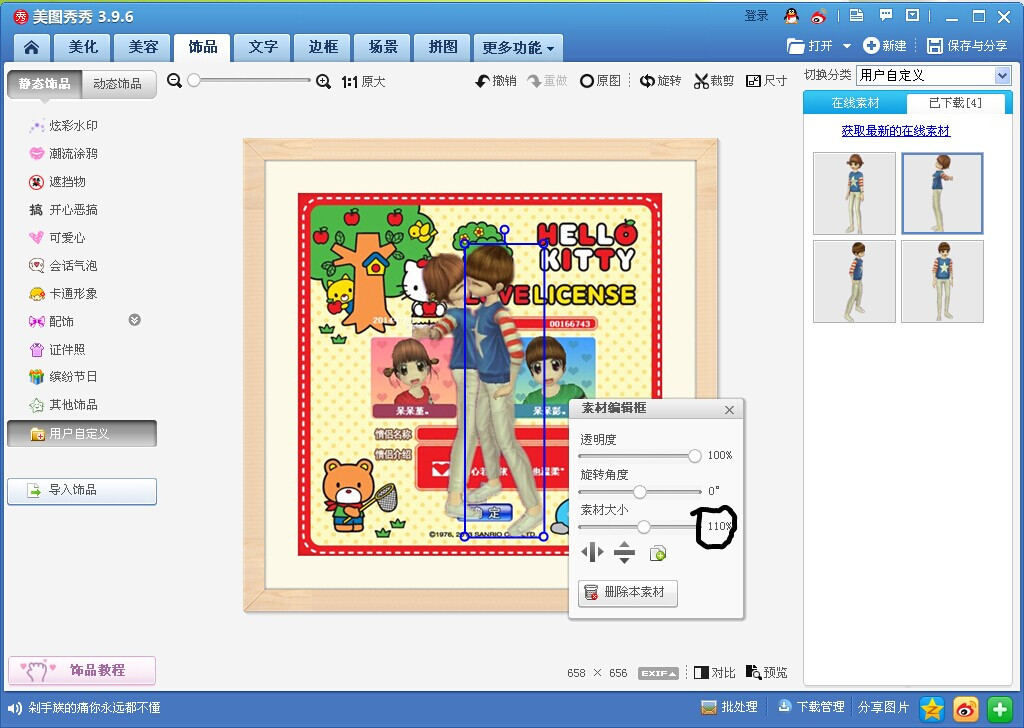Adjust the 透明度 opacity slider

(x=694, y=456)
